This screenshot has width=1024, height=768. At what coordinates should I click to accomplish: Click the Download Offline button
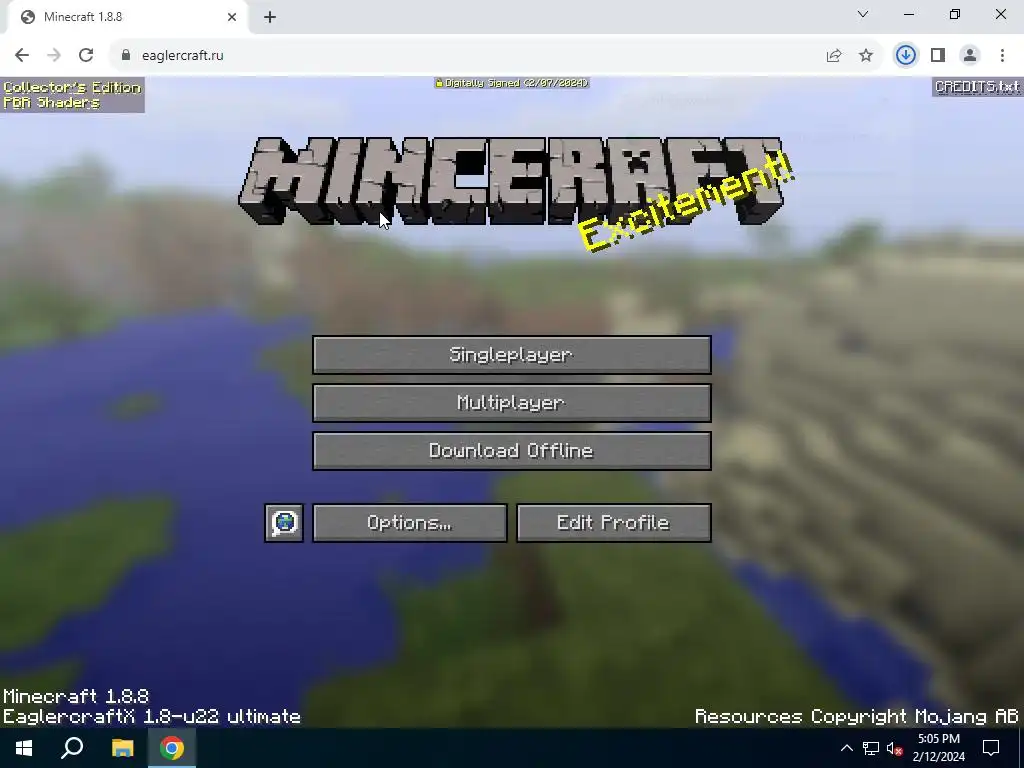511,451
